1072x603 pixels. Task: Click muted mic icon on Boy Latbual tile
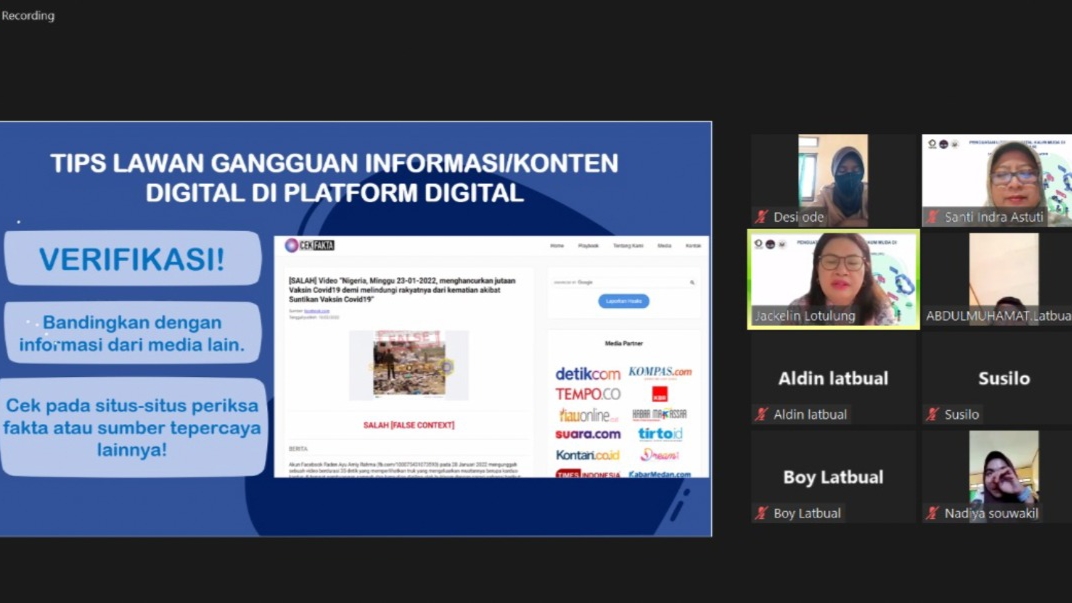point(762,513)
